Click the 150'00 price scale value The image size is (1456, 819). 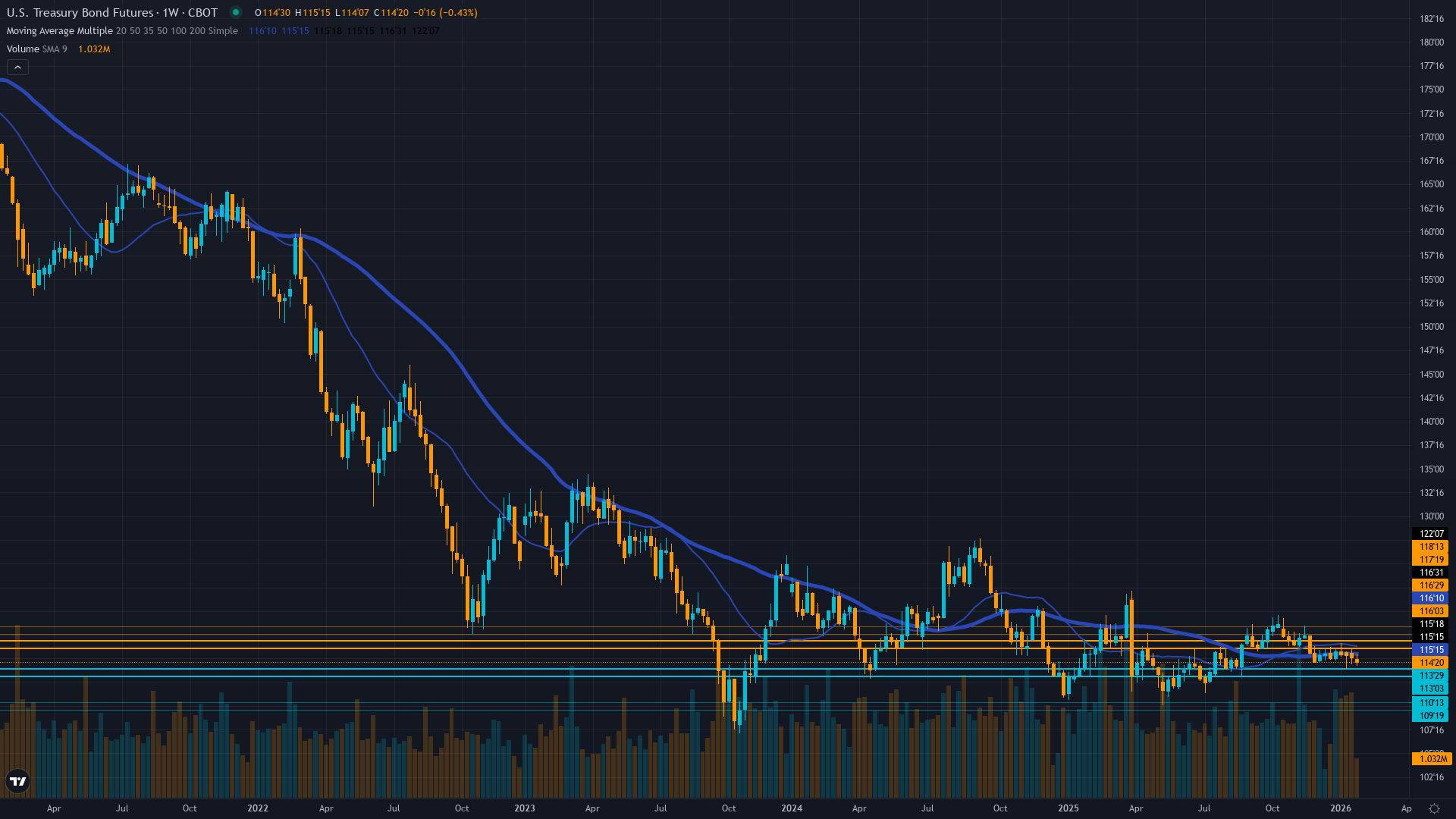point(1432,327)
